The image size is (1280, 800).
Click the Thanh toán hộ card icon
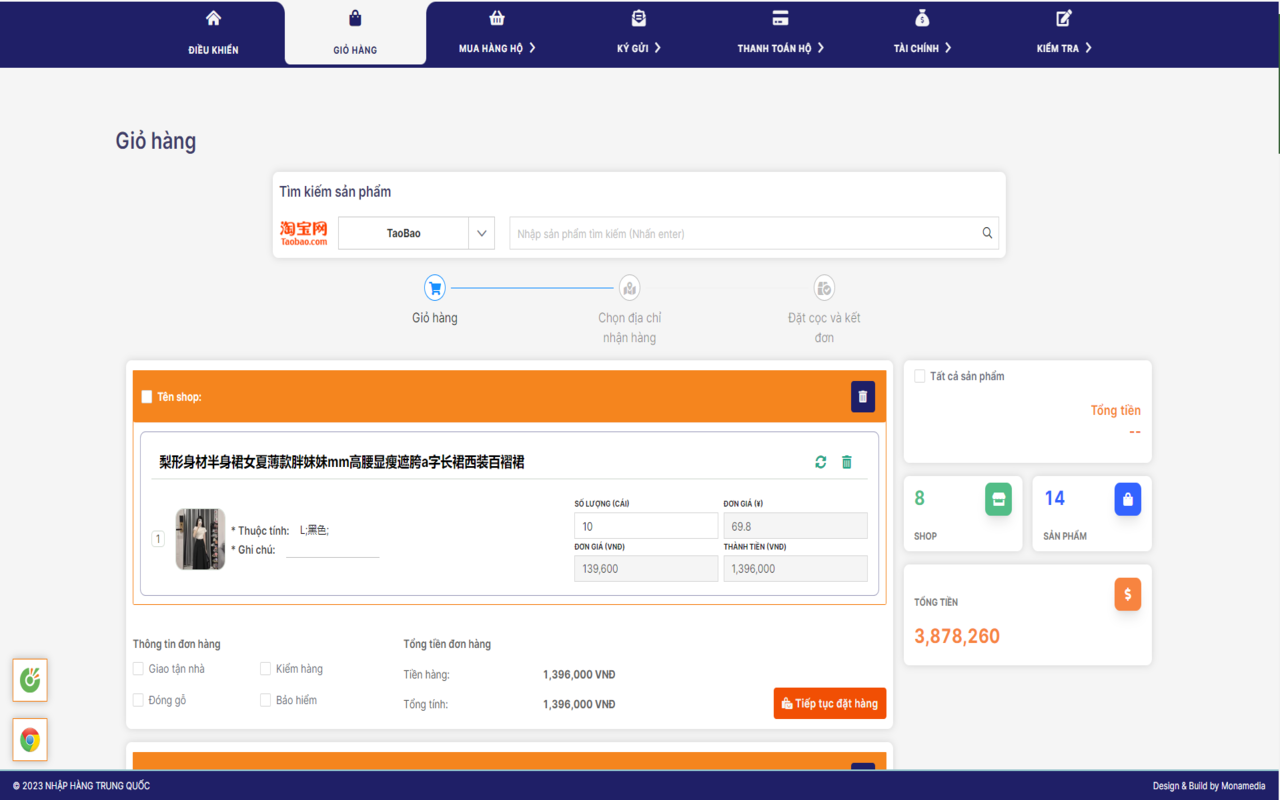[780, 18]
